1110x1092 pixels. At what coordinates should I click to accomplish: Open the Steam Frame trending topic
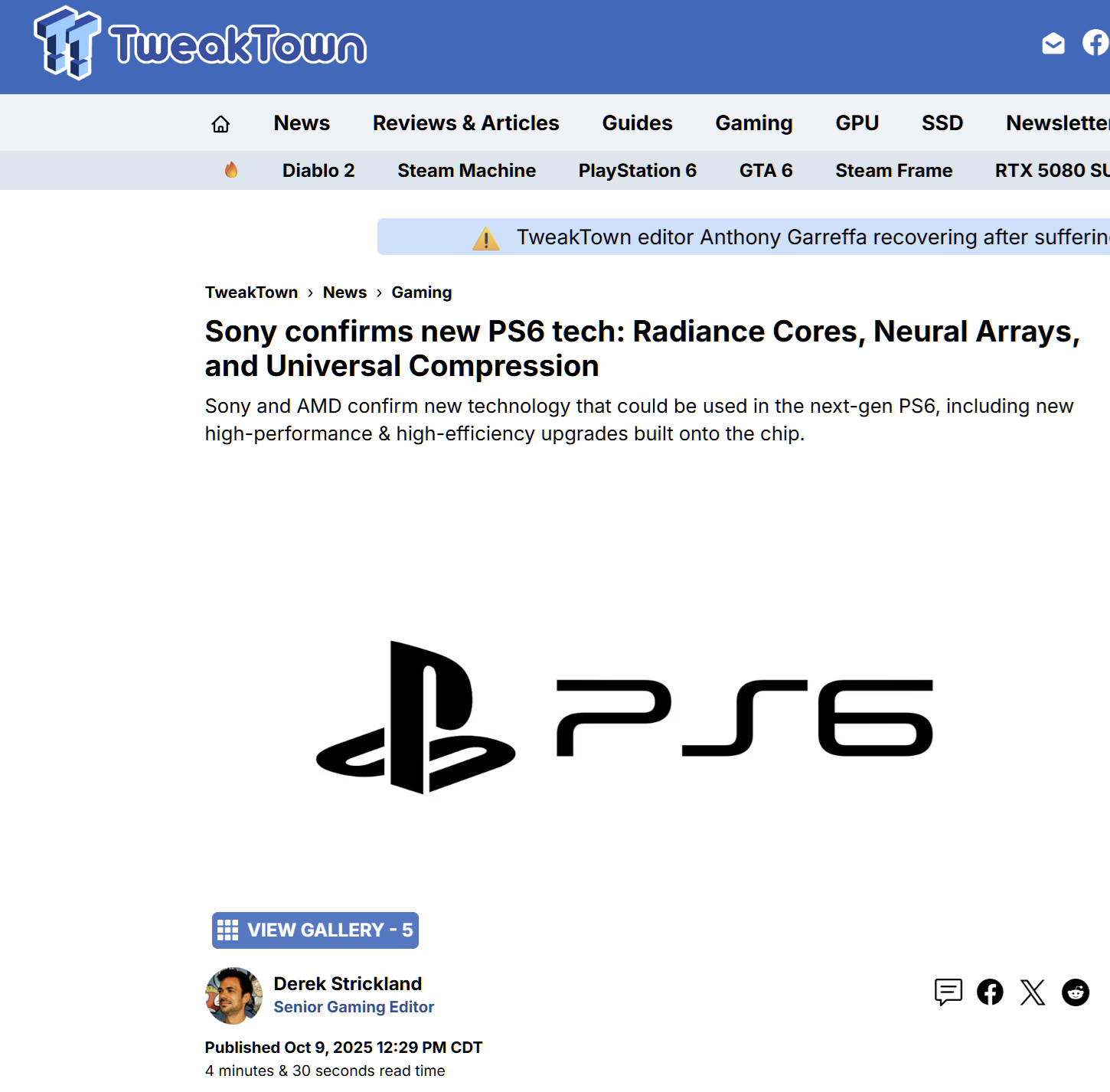coord(894,170)
